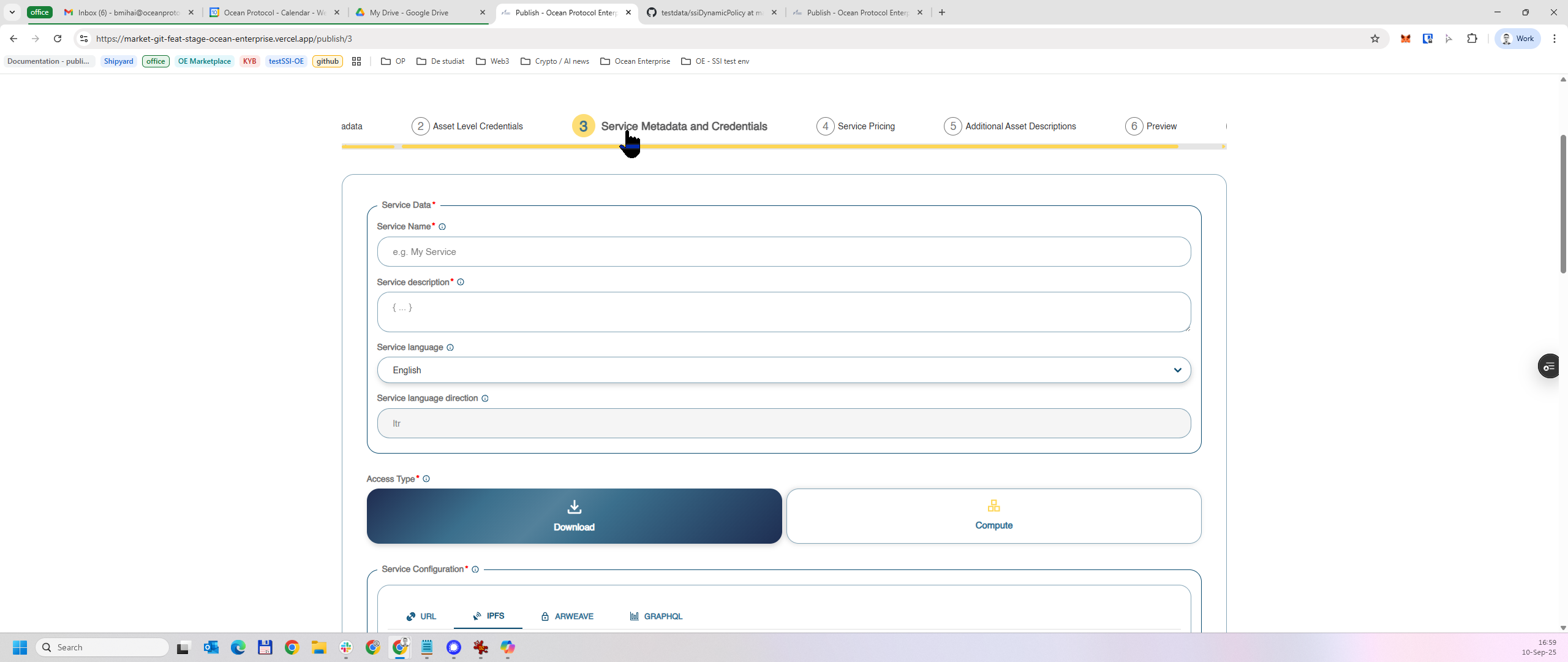Open the Ocean Enterprise bookmarks folder
1568x662 pixels.
[x=635, y=61]
